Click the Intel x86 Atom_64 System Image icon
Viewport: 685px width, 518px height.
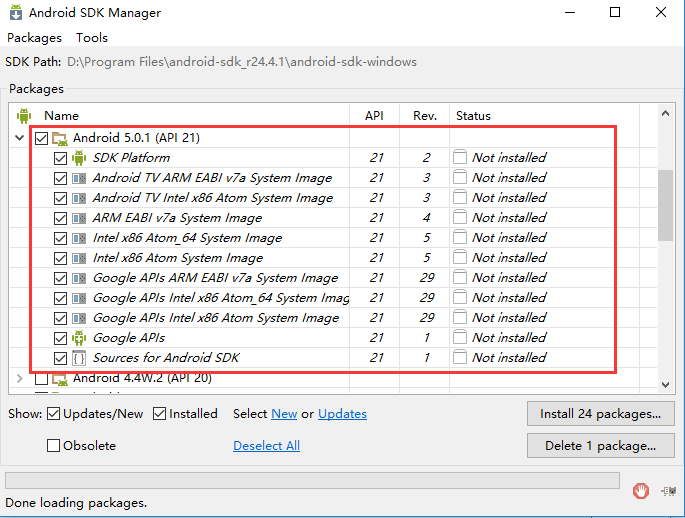(79, 238)
